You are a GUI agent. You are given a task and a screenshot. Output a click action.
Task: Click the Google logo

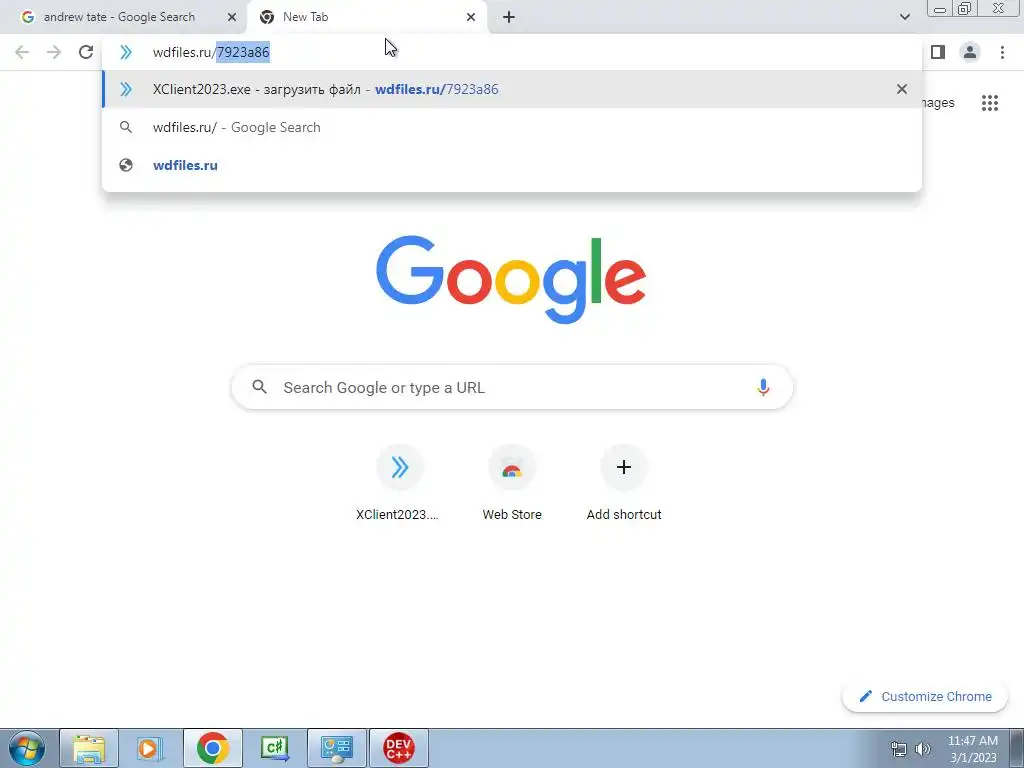tap(511, 280)
